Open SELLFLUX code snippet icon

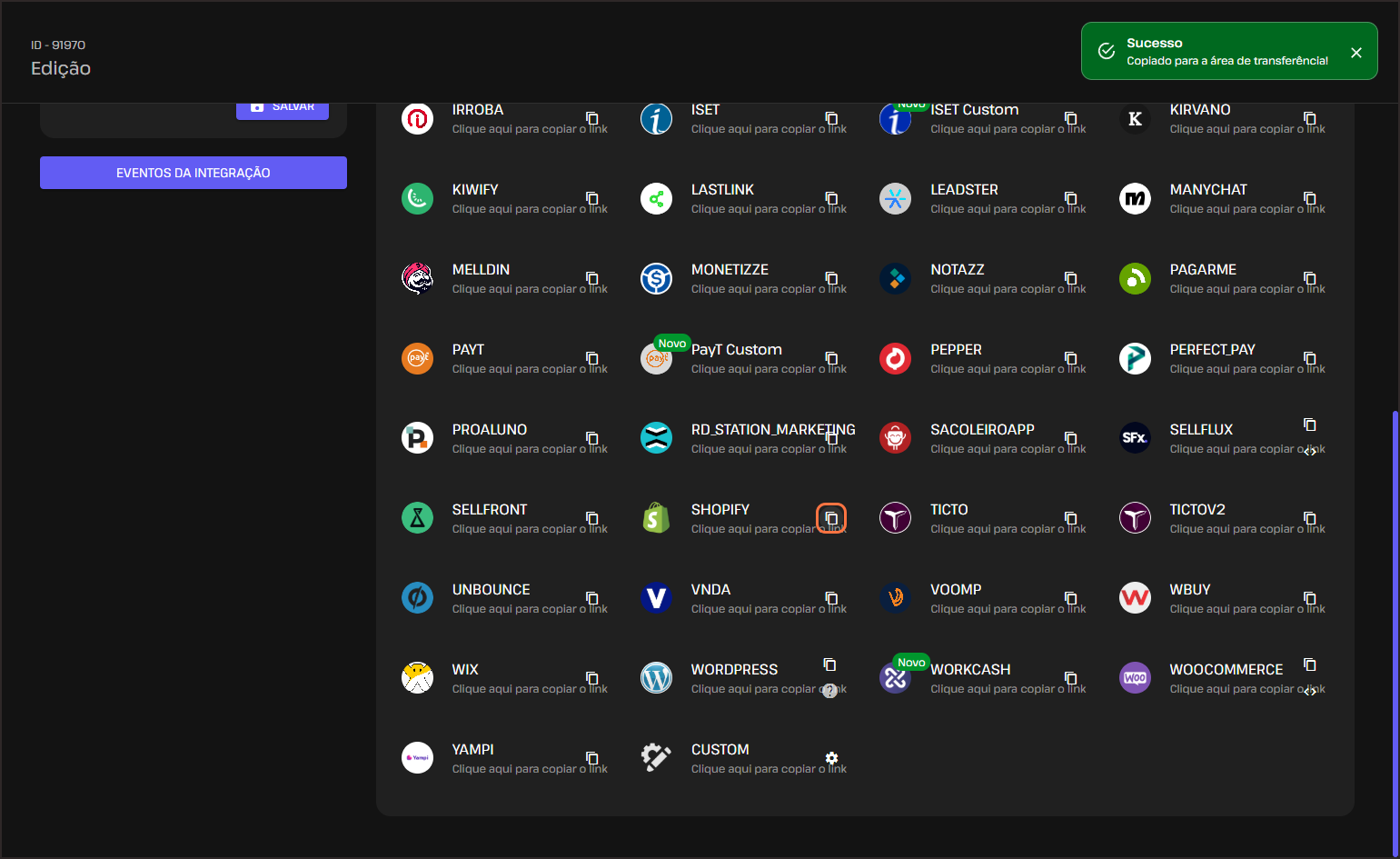click(1310, 452)
